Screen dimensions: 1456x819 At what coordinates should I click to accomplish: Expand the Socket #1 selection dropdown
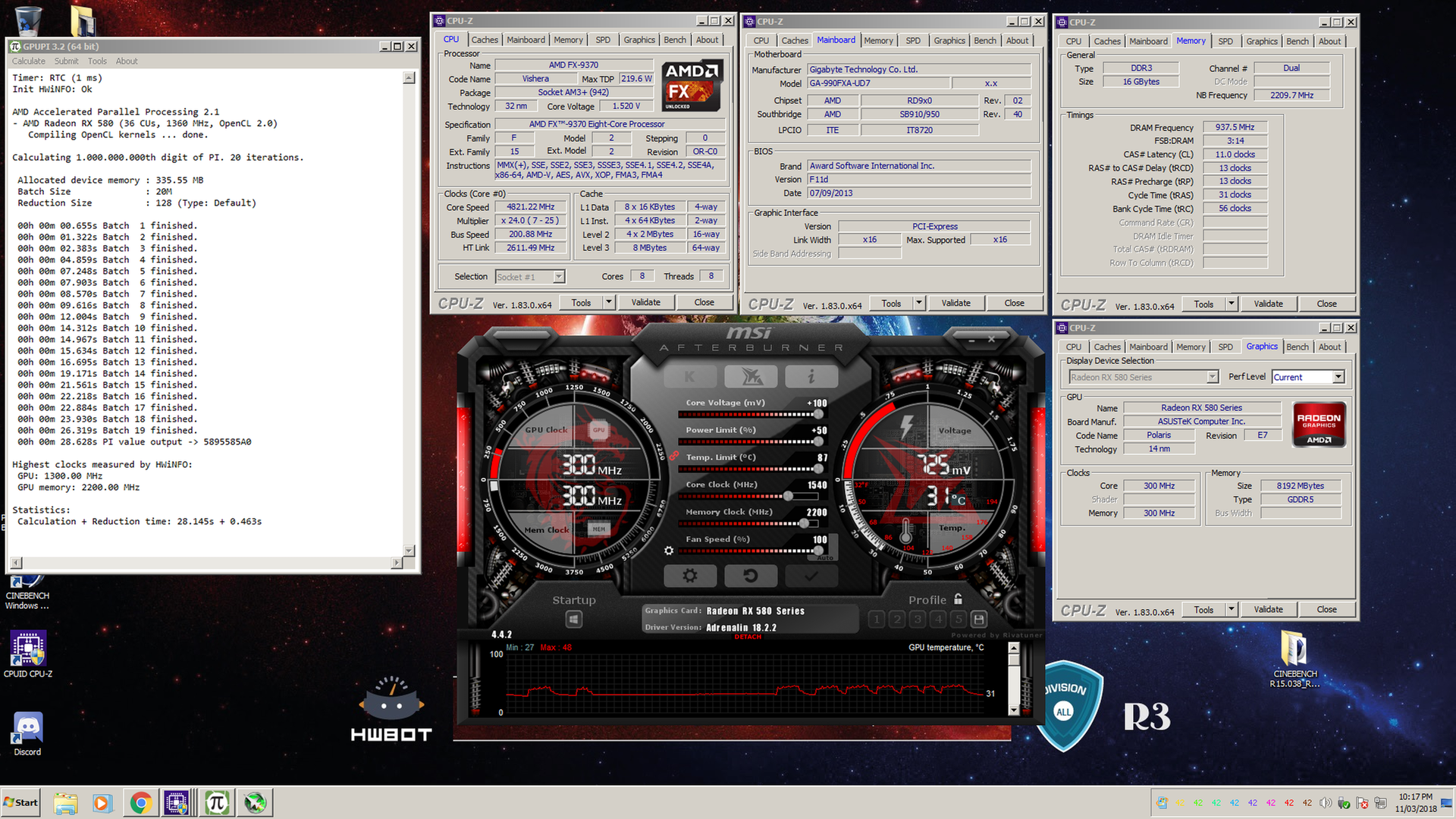(558, 277)
